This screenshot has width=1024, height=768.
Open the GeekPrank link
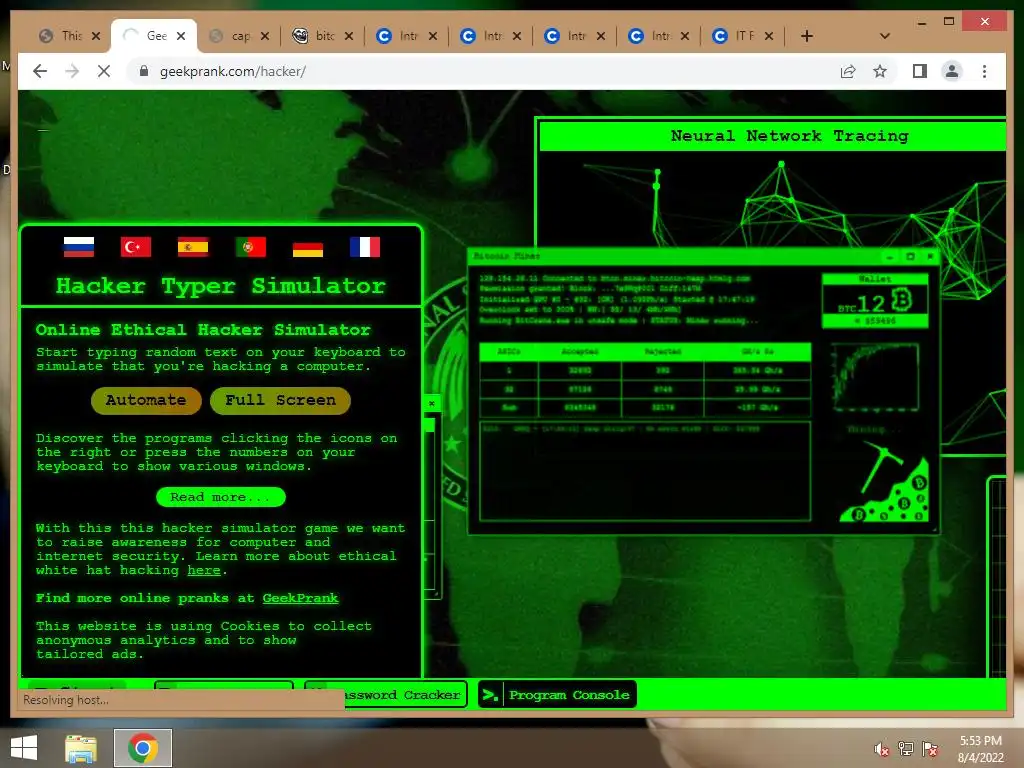[300, 598]
